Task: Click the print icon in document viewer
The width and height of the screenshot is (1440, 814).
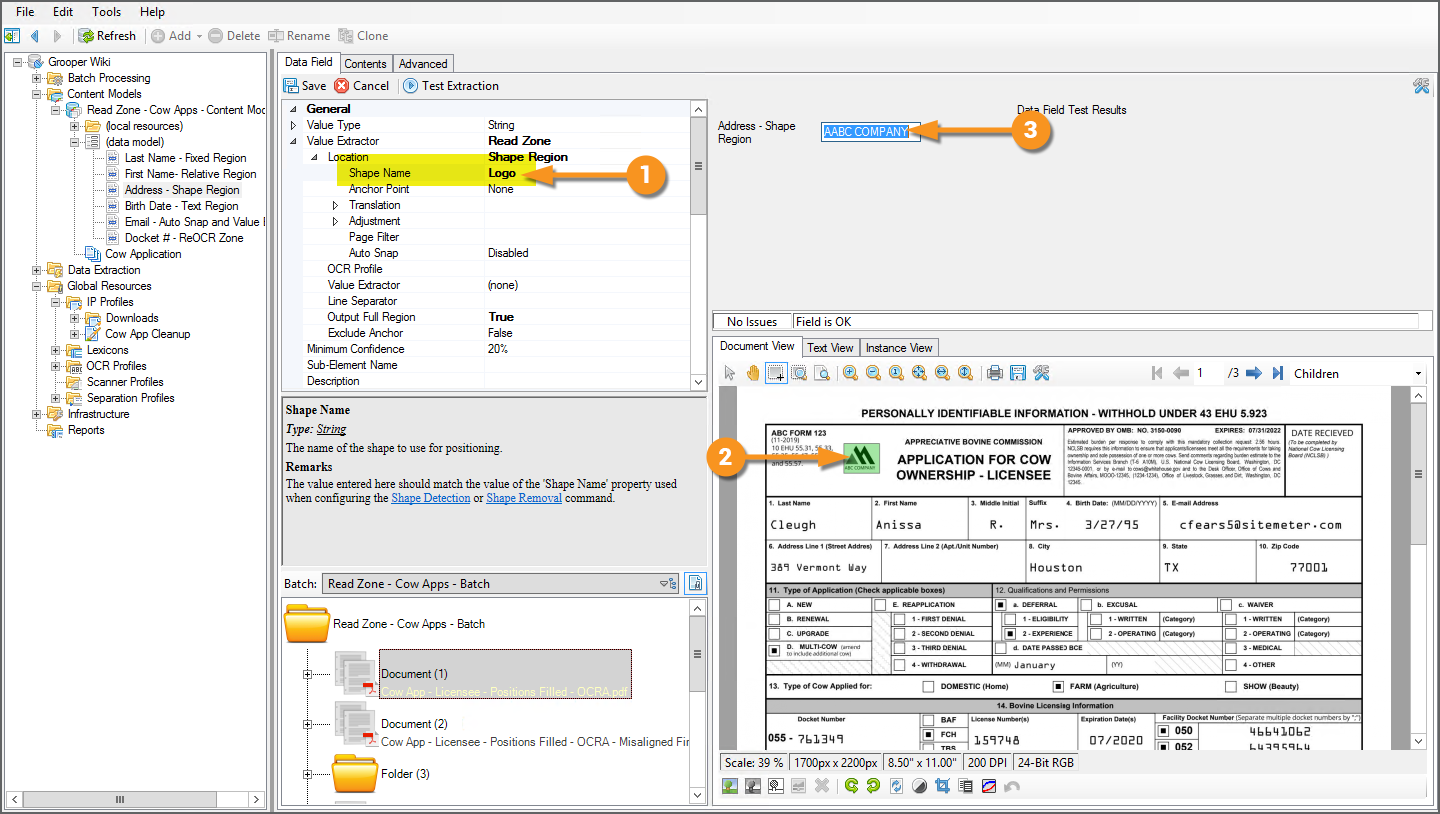Action: [995, 373]
